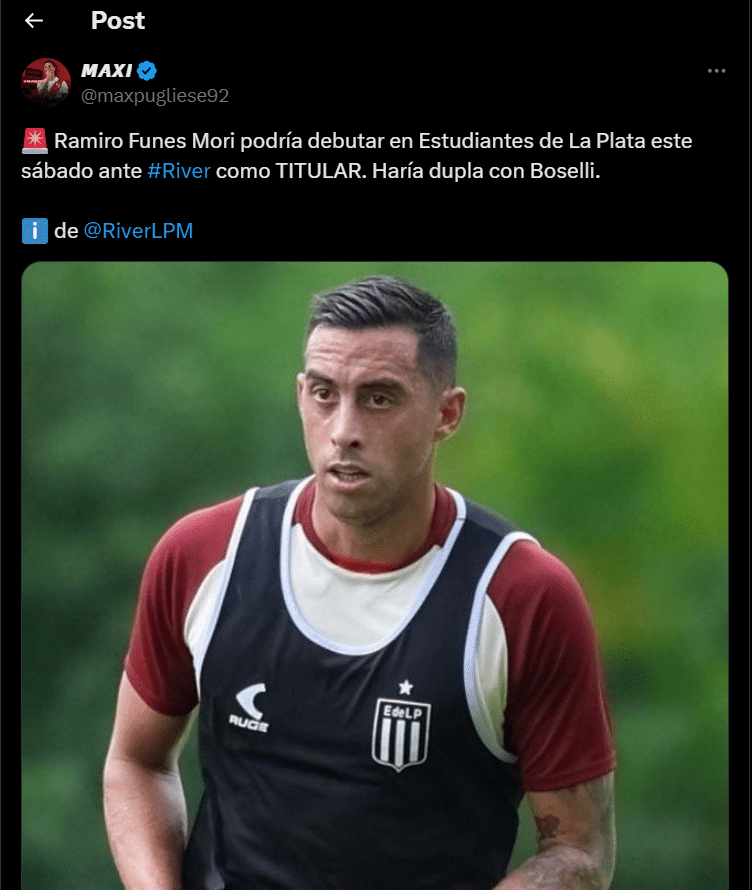Click the red siren emoji in the post
Screen dimensions: 752x890
pos(35,141)
